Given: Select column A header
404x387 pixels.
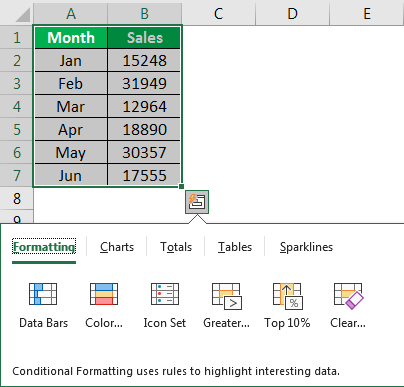Looking at the screenshot, I should point(71,14).
